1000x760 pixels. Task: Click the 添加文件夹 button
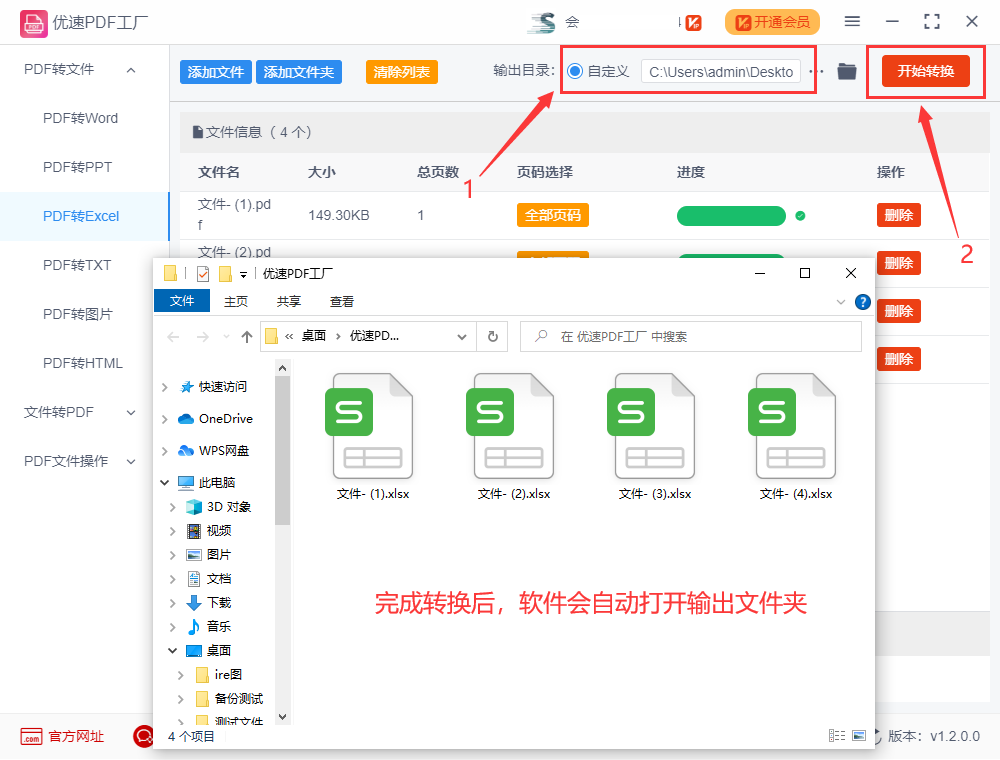tap(298, 72)
